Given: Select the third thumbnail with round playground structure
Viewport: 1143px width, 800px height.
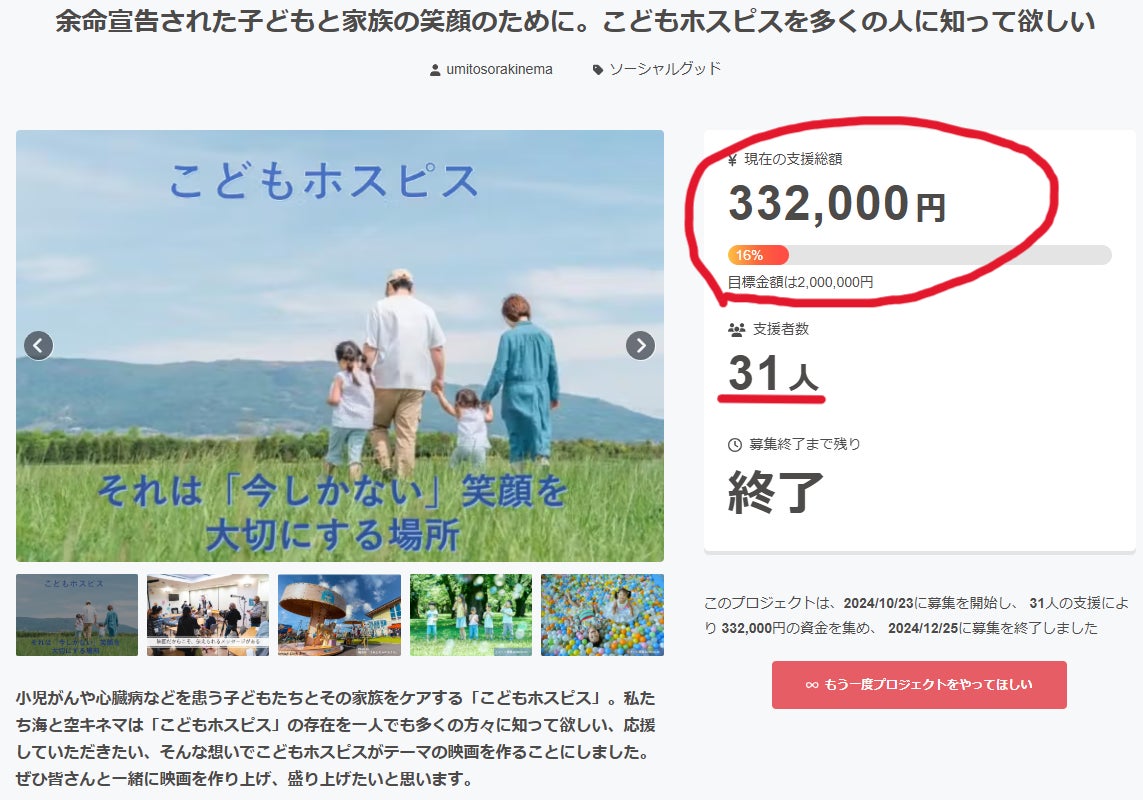Looking at the screenshot, I should (339, 615).
